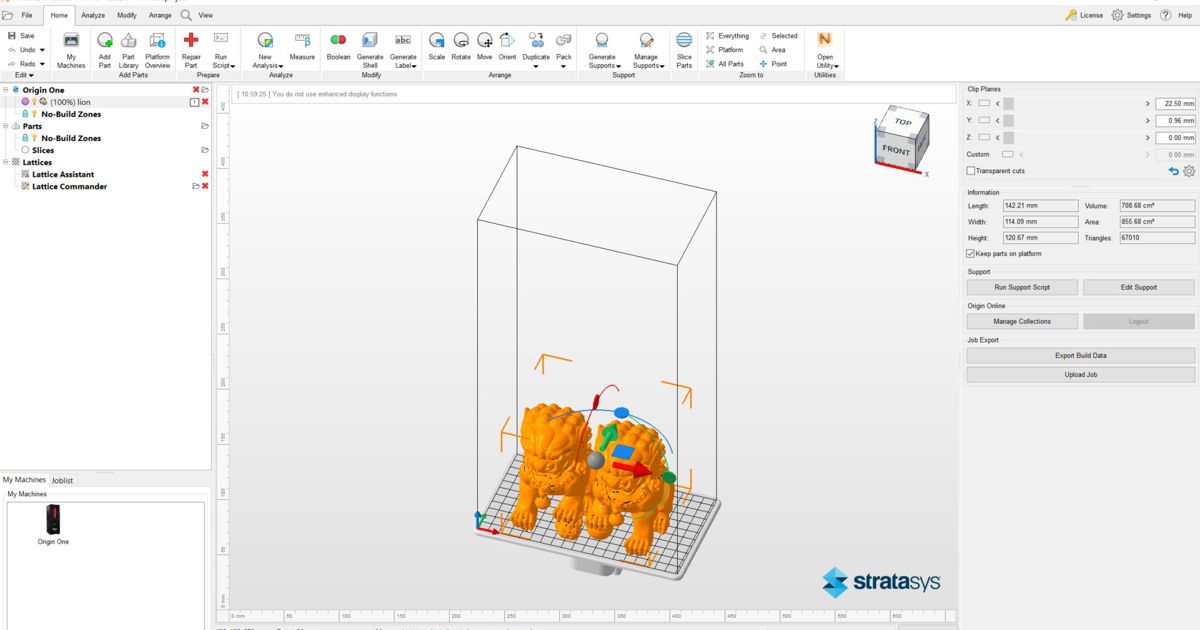
Task: Switch to the Joblist tab
Action: pos(62,480)
